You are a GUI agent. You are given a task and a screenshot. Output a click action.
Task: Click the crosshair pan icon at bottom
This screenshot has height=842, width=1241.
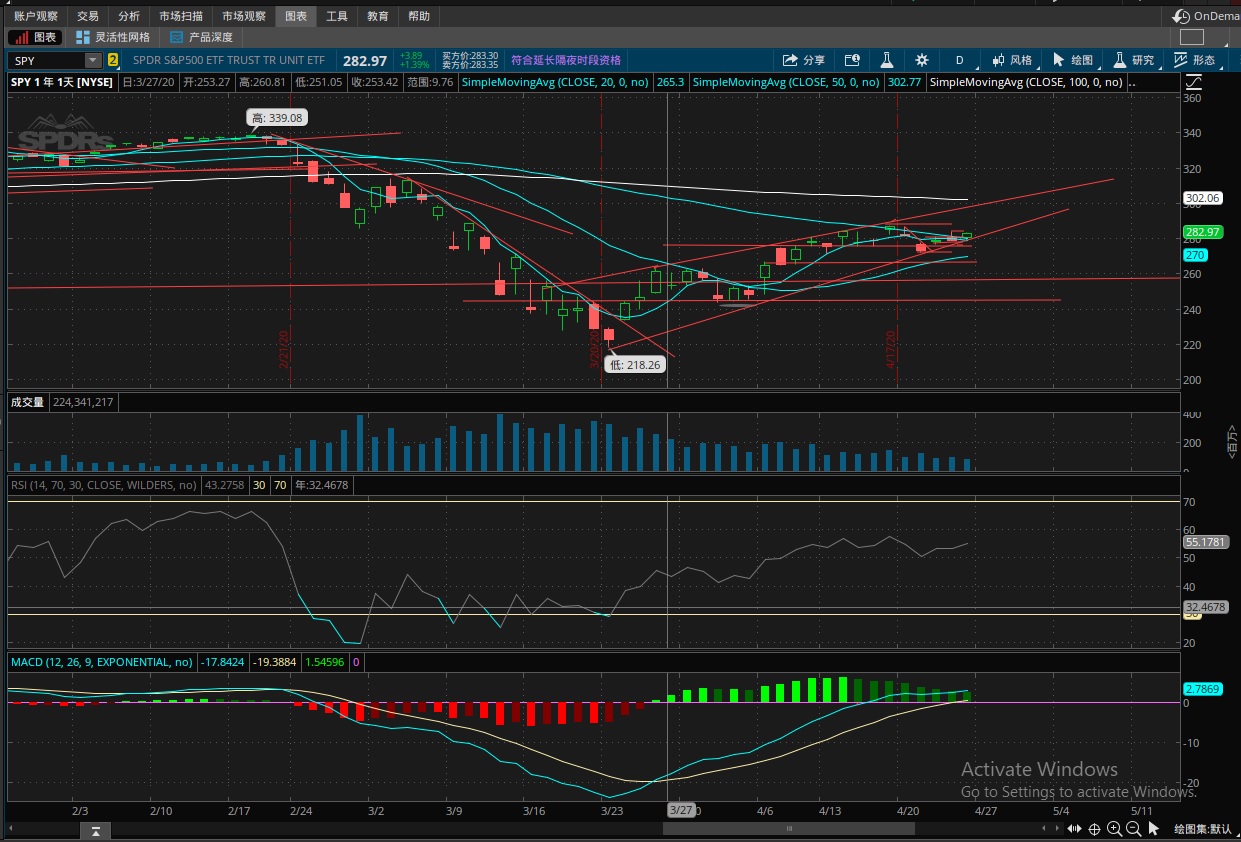(1095, 829)
